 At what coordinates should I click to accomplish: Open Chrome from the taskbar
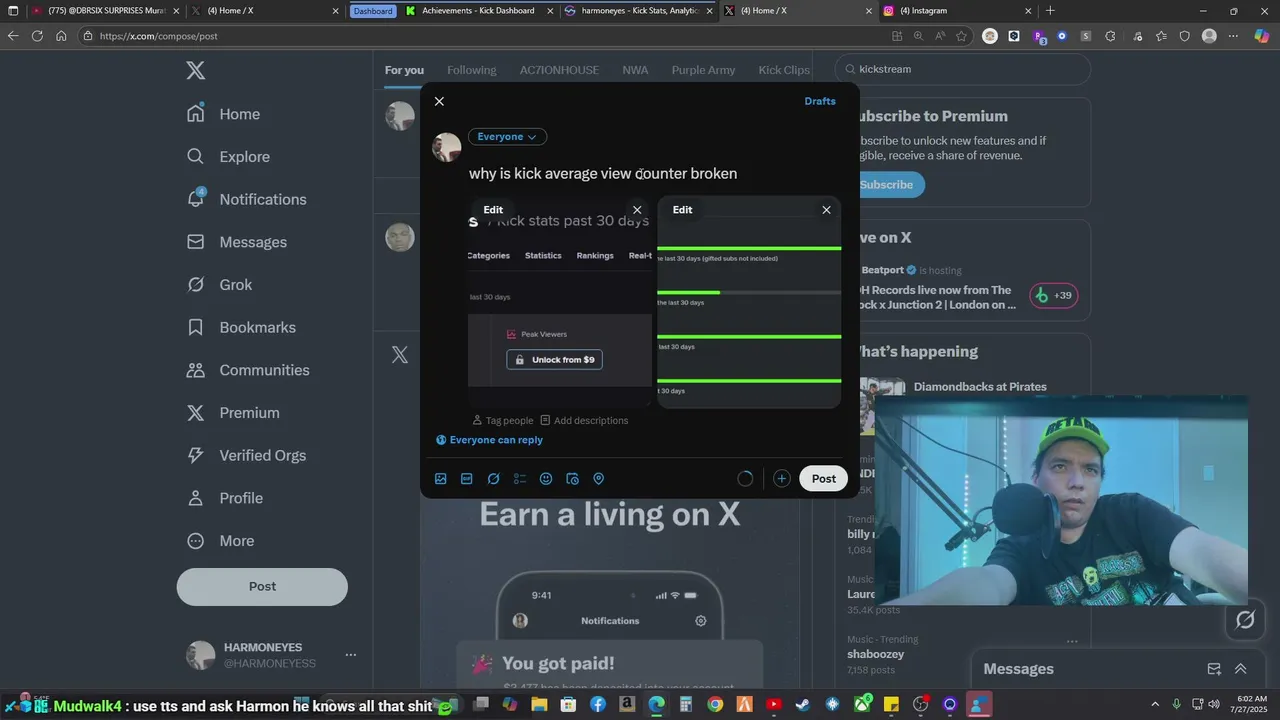[x=715, y=705]
